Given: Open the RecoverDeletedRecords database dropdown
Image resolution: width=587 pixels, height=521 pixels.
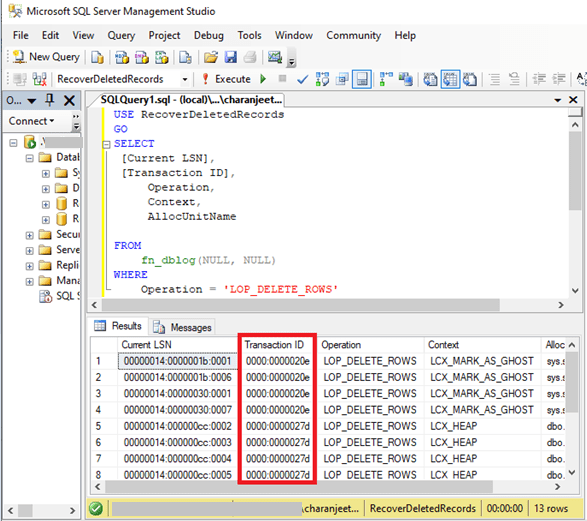Looking at the screenshot, I should [185, 79].
